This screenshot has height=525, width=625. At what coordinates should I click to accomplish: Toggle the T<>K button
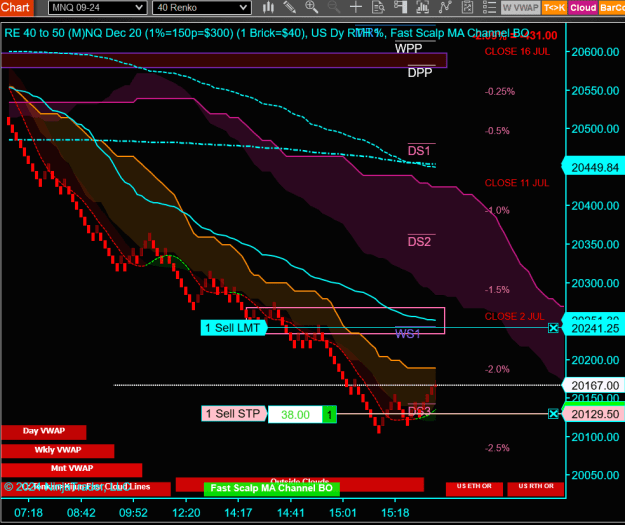coord(554,8)
